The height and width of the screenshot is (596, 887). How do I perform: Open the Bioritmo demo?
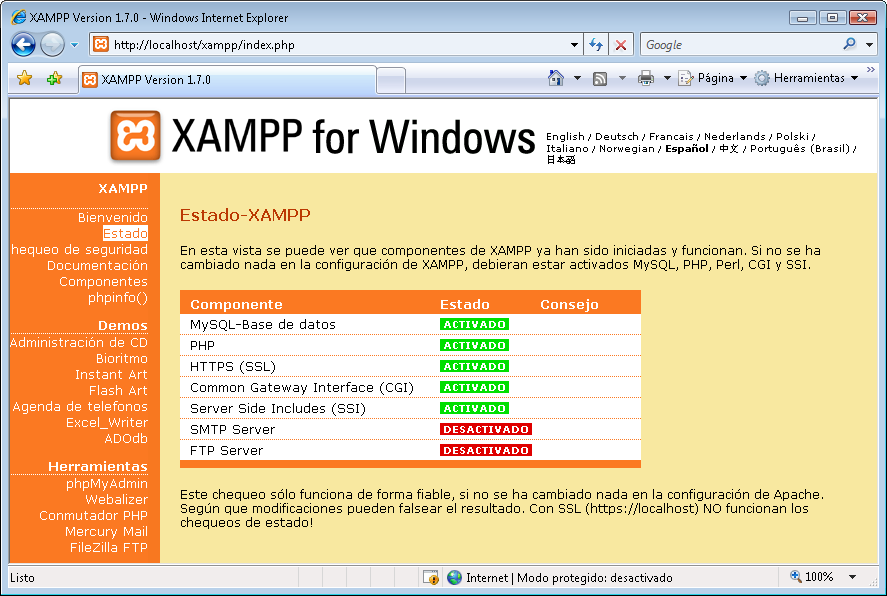pyautogui.click(x=122, y=359)
